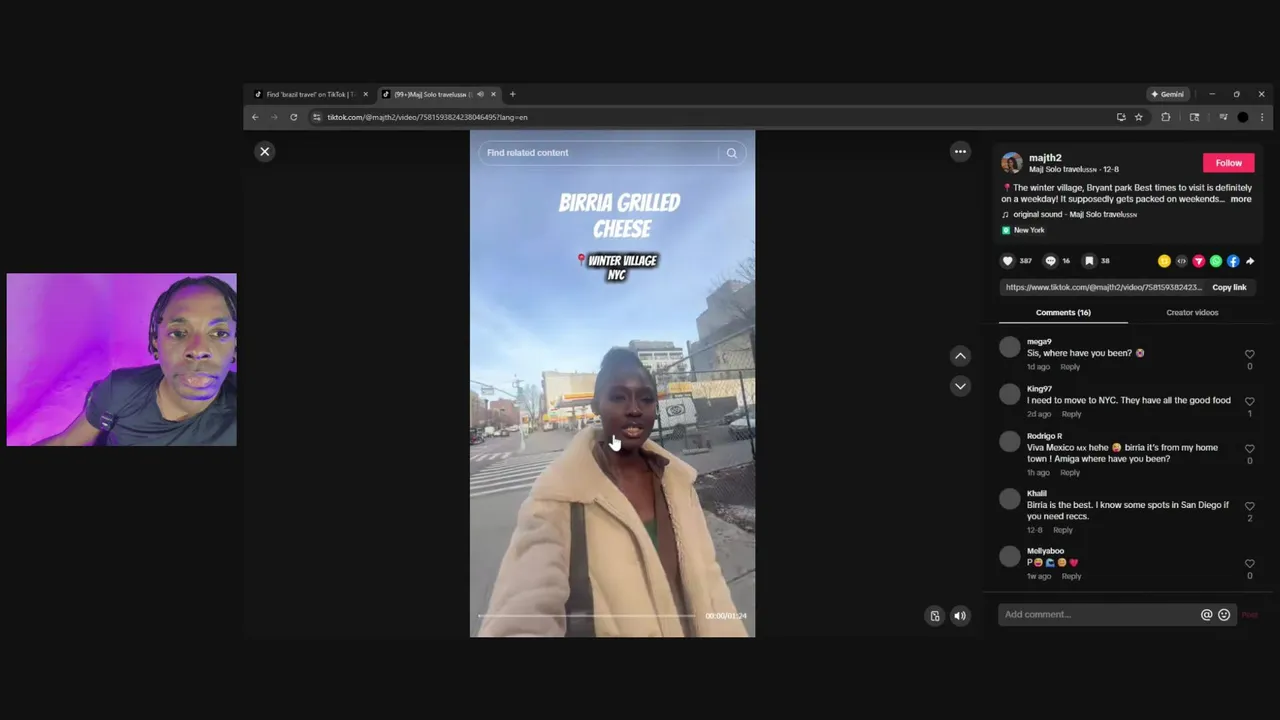The width and height of the screenshot is (1280, 720).
Task: Open majth2 profile avatar
Action: (1012, 163)
